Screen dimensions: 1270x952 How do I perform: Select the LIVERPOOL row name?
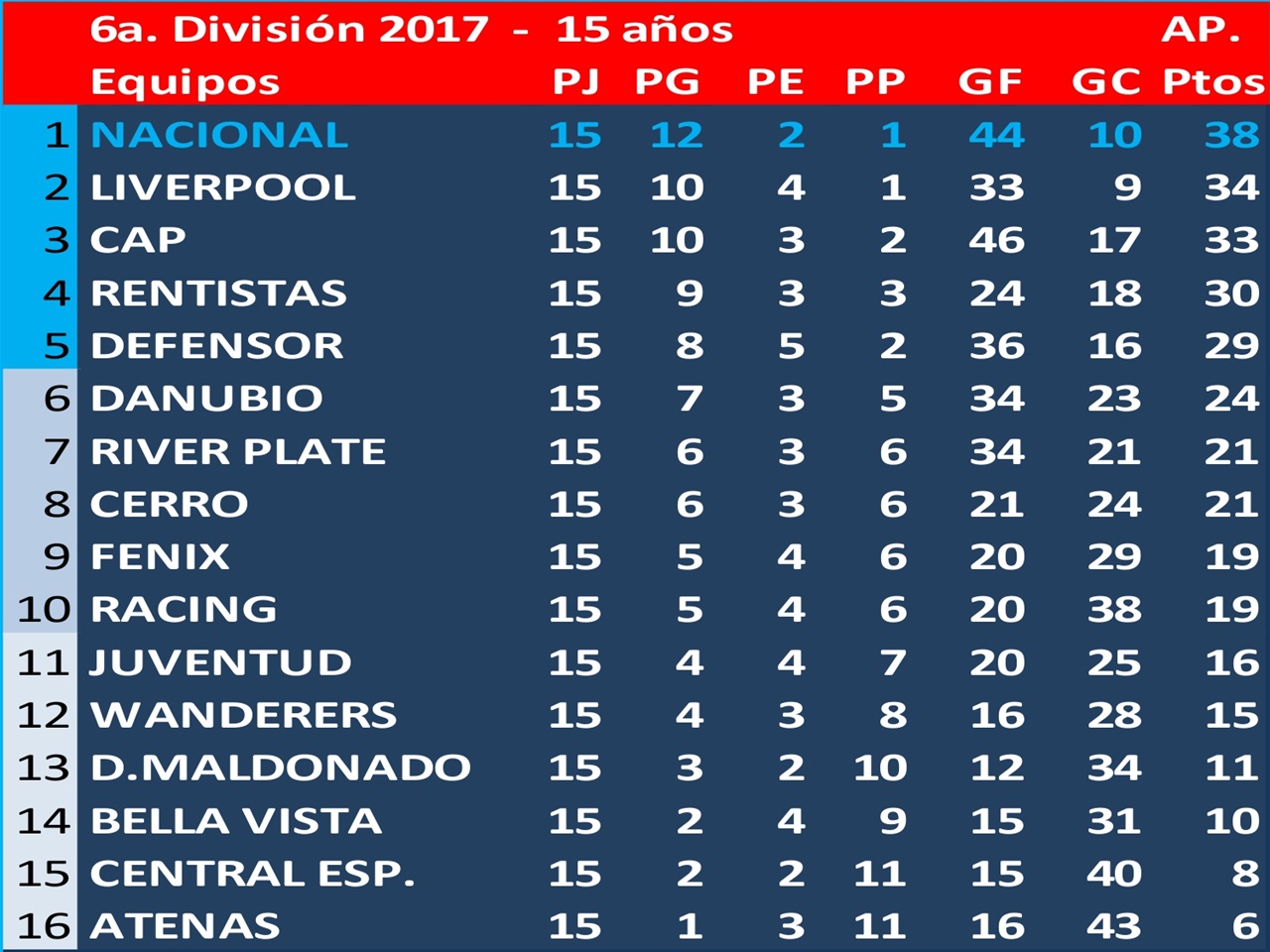coord(223,187)
